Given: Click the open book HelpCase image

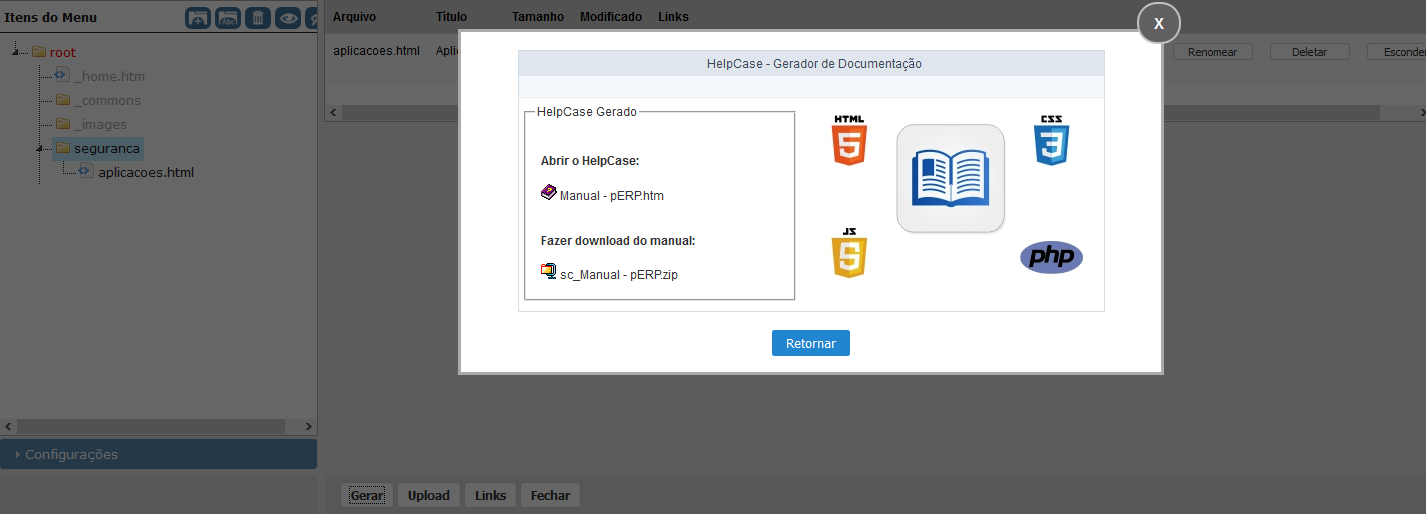Looking at the screenshot, I should coord(950,179).
